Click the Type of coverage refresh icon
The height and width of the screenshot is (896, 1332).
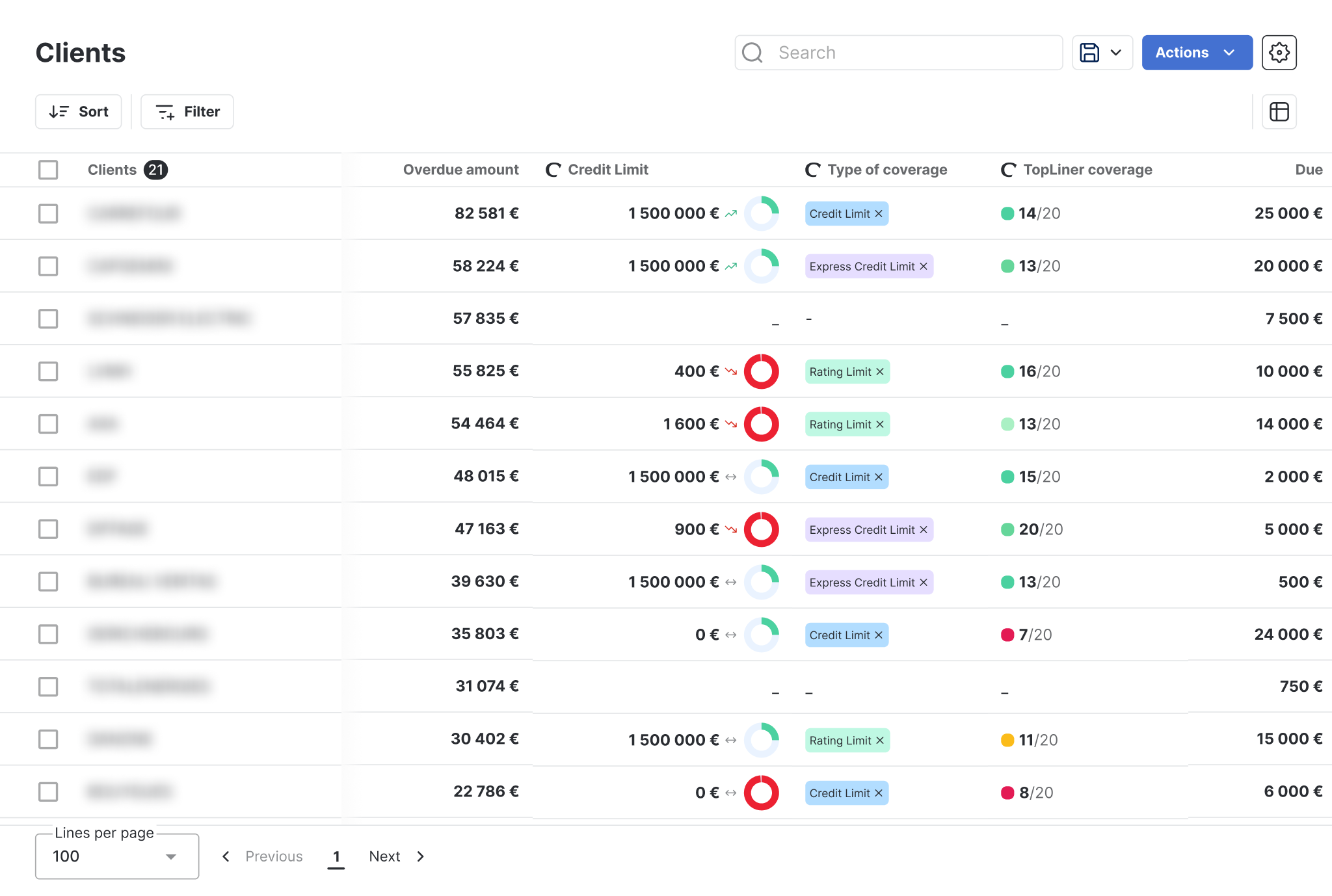point(812,170)
